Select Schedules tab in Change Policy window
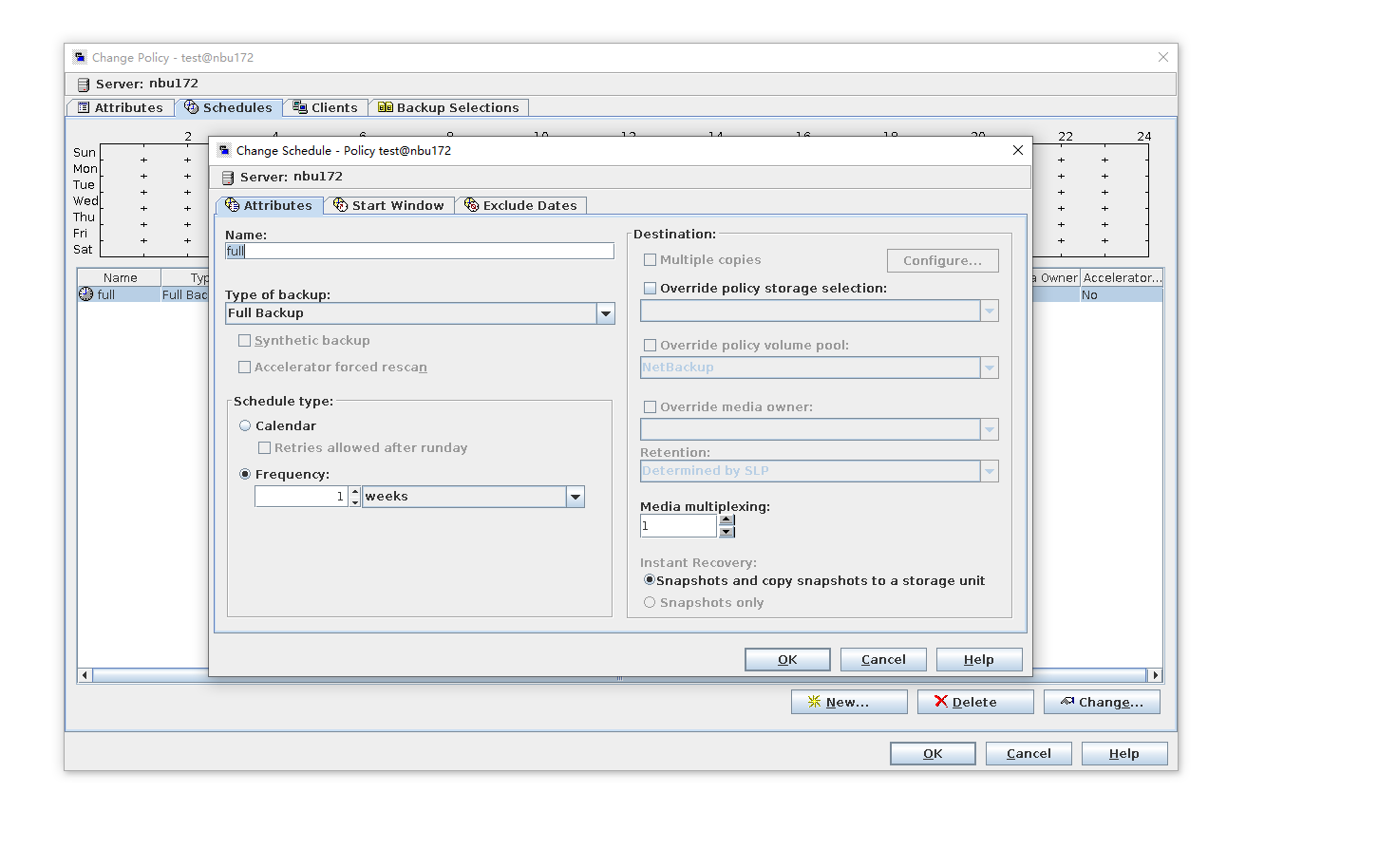The width and height of the screenshot is (1378, 868). (x=229, y=107)
